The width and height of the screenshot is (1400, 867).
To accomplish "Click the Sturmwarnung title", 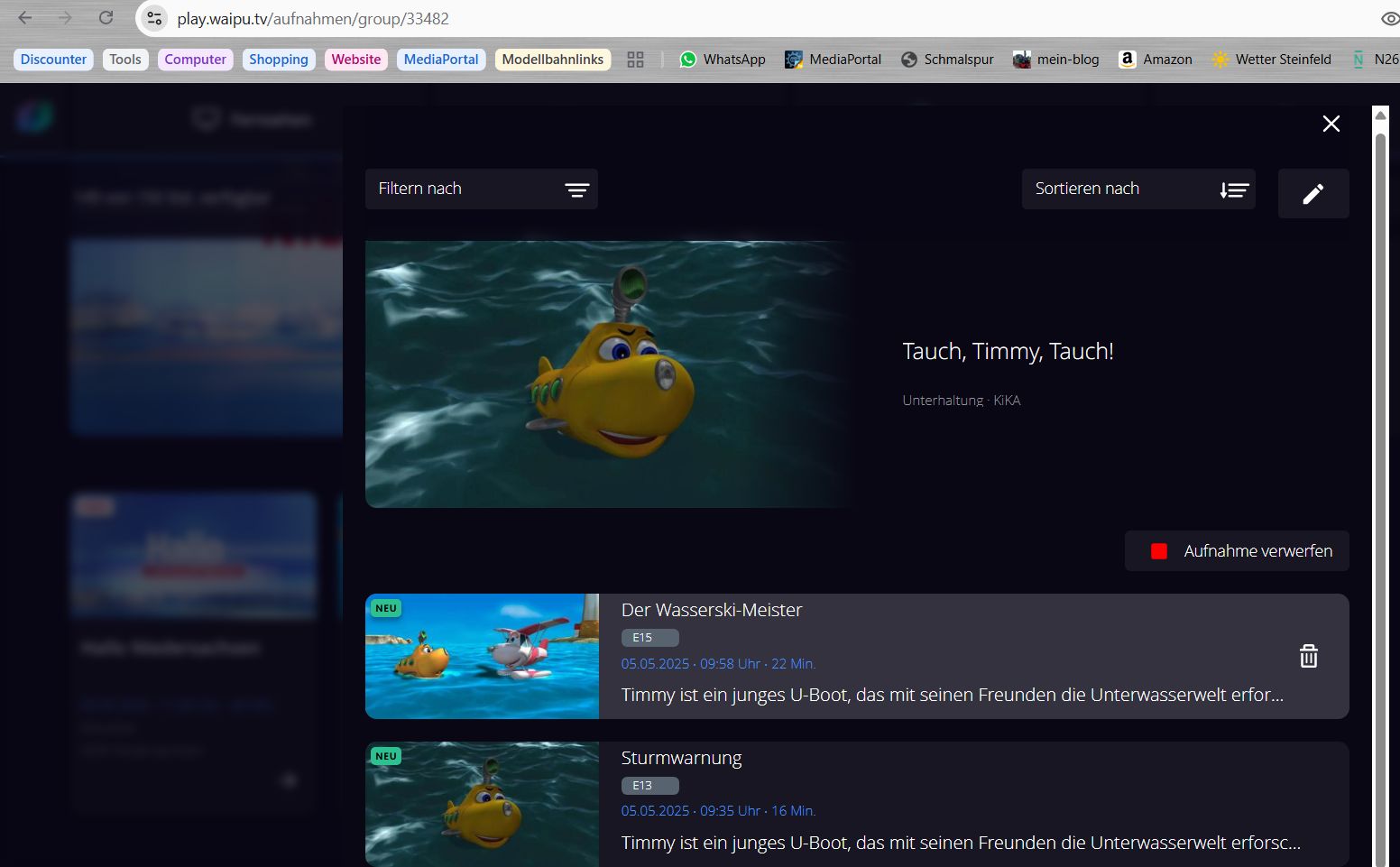I will pyautogui.click(x=681, y=758).
